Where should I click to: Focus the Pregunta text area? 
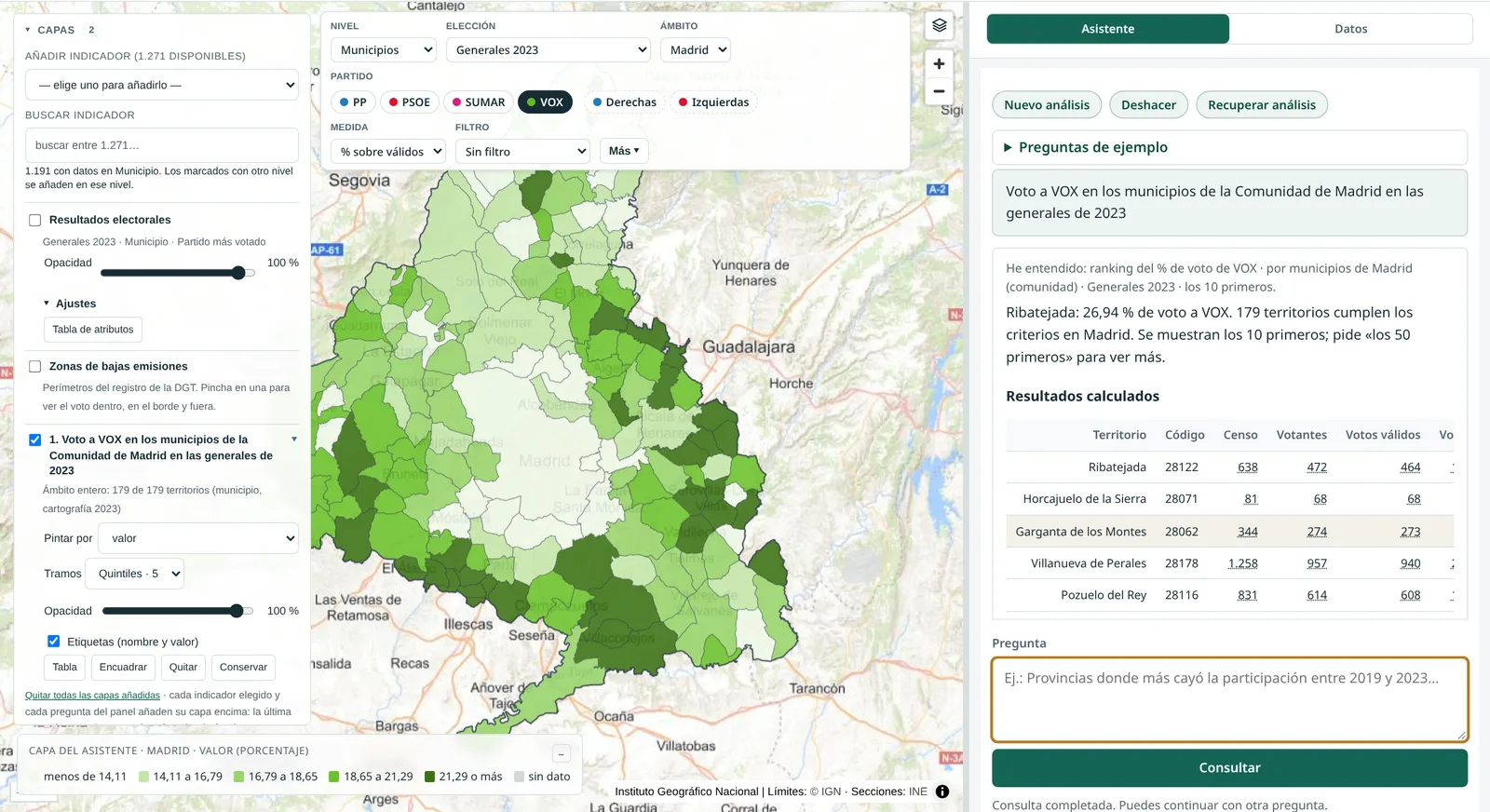pos(1229,700)
